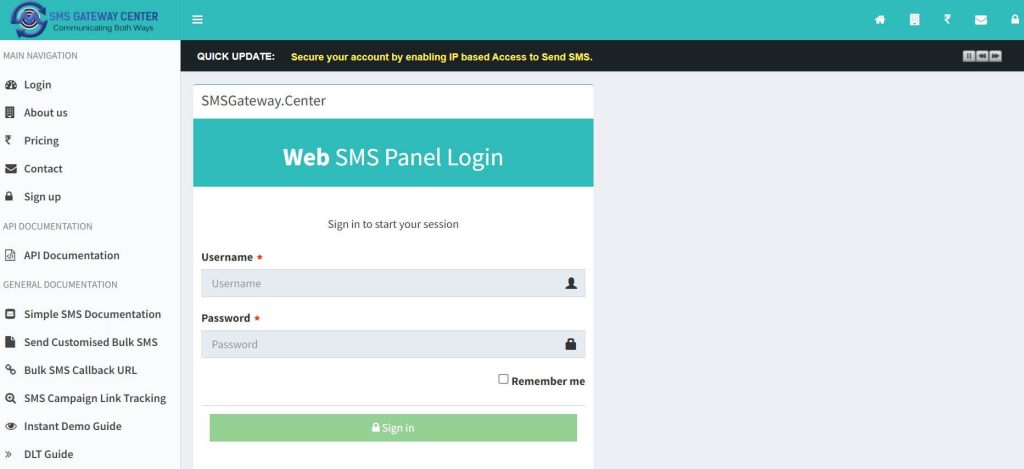Open the API Documentation link

[x=71, y=256]
